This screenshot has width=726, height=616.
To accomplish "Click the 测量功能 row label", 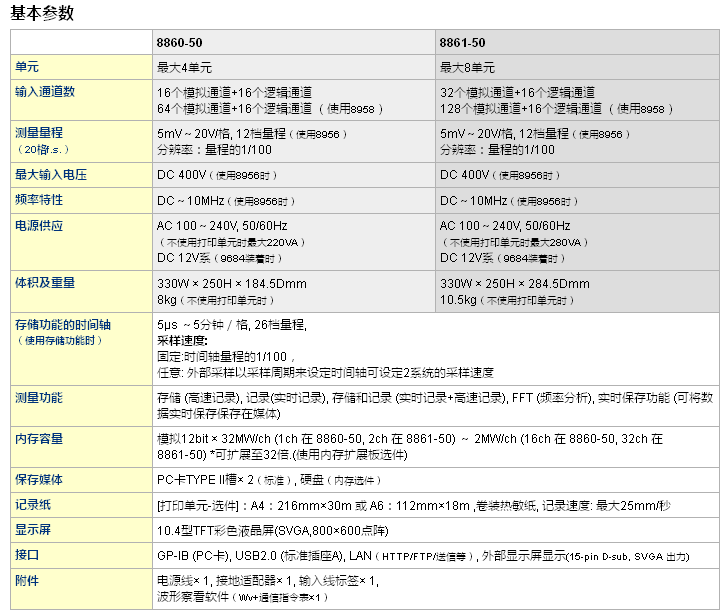I will coord(39,397).
